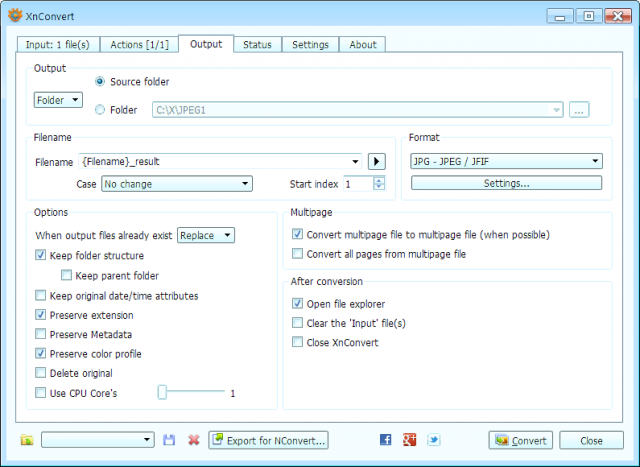
Task: Click Export for NConvert... button
Action: (x=268, y=440)
